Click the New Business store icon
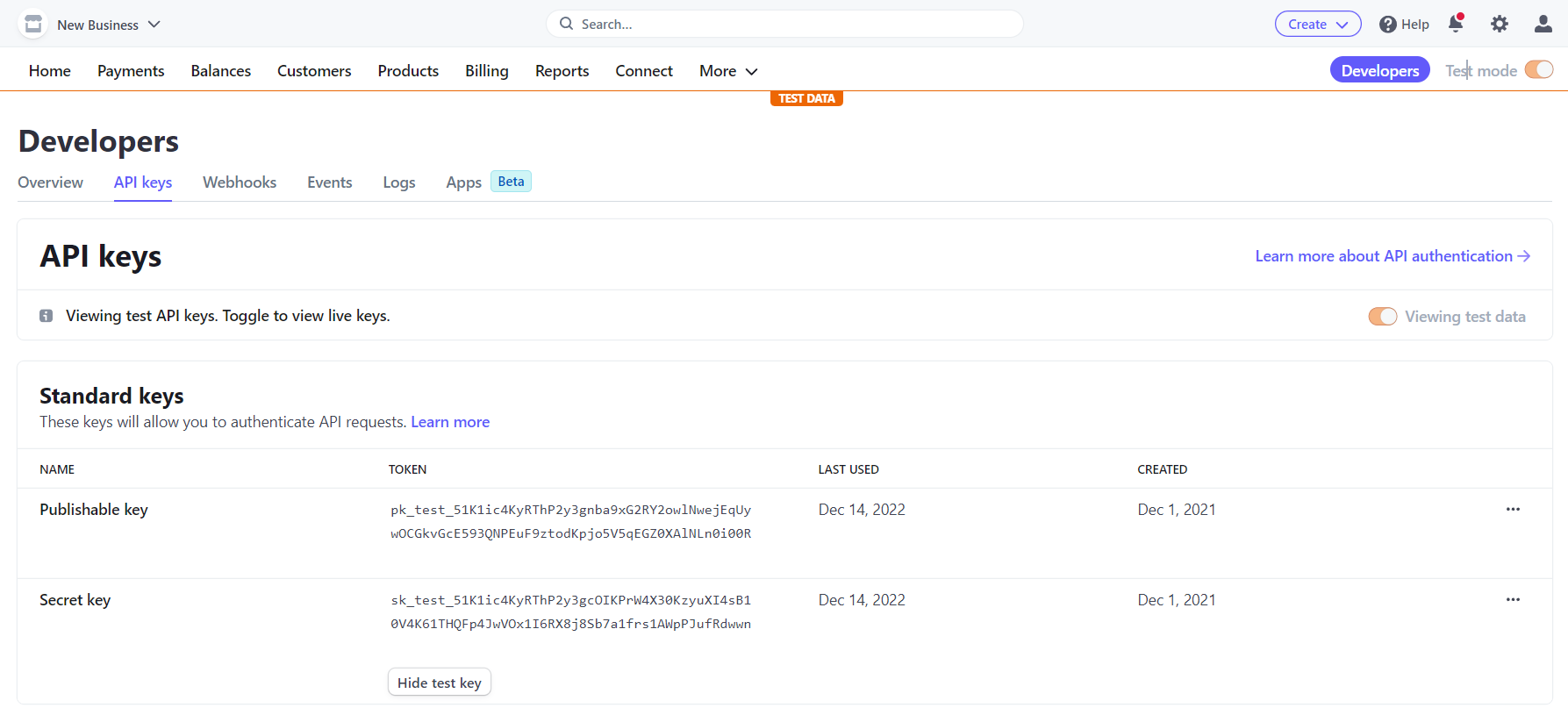The width and height of the screenshot is (1568, 715). pyautogui.click(x=33, y=24)
